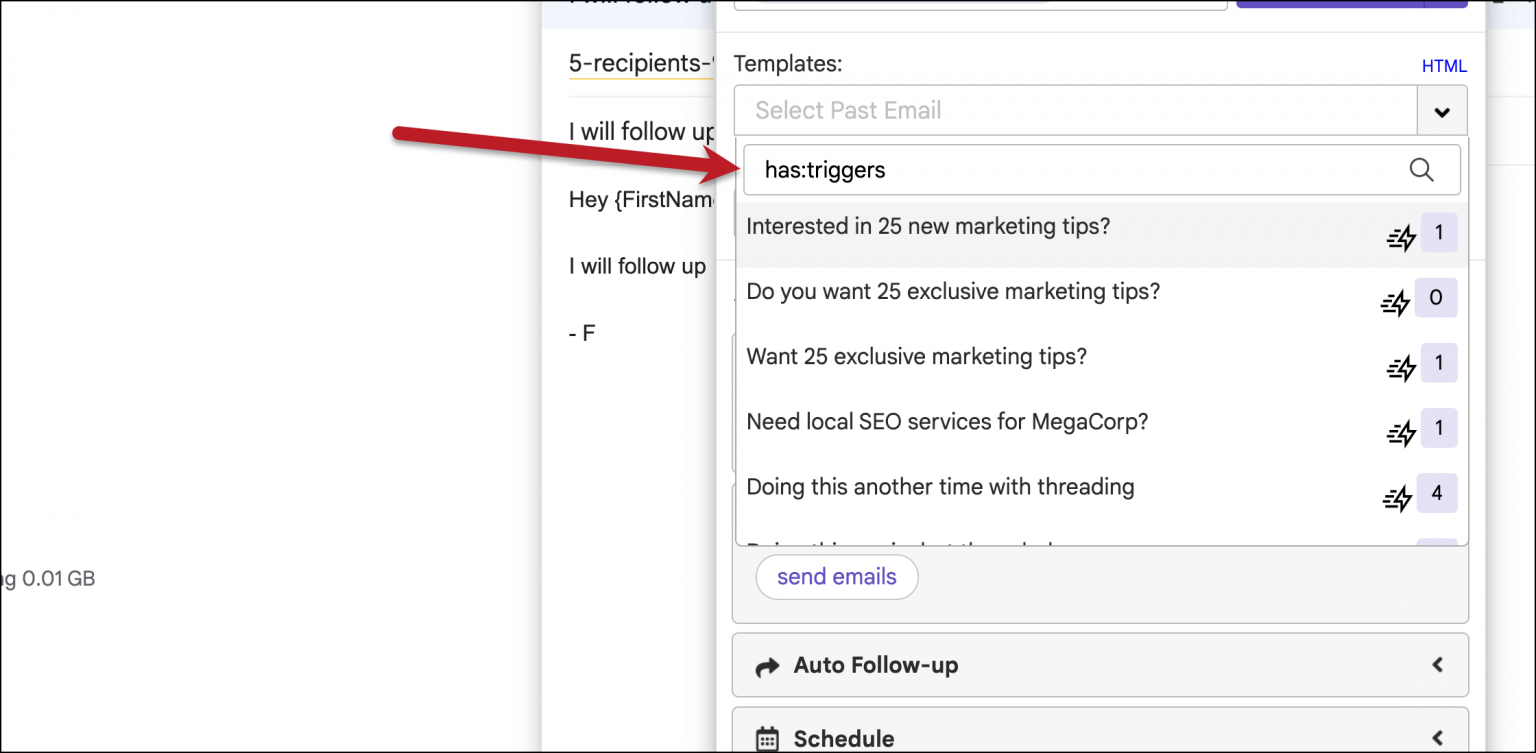Click the lightning triggers icon beside "Need local SEO services for MegaCorp?"
The height and width of the screenshot is (753, 1536).
(1401, 432)
